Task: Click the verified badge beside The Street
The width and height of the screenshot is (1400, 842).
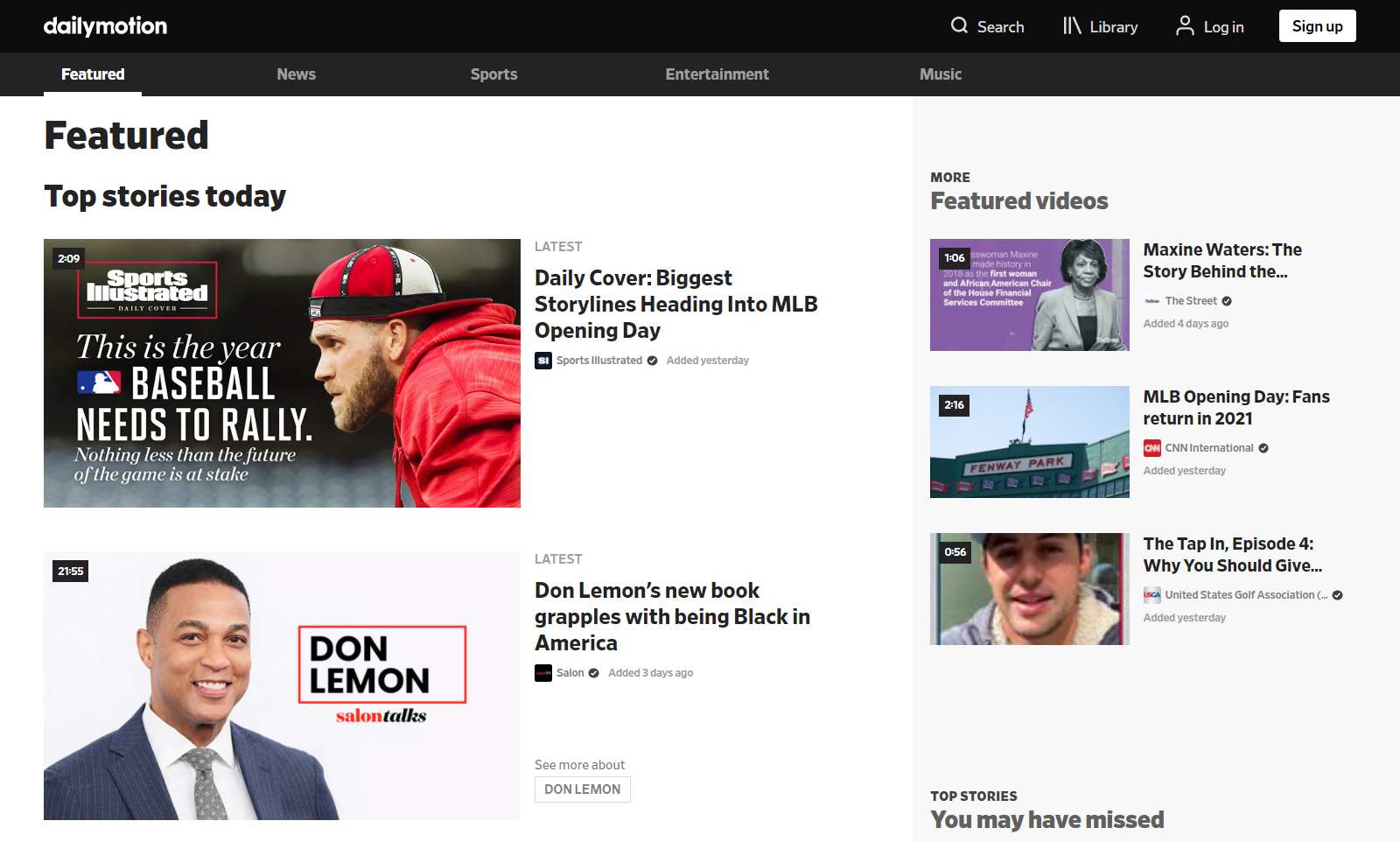Action: tap(1227, 301)
